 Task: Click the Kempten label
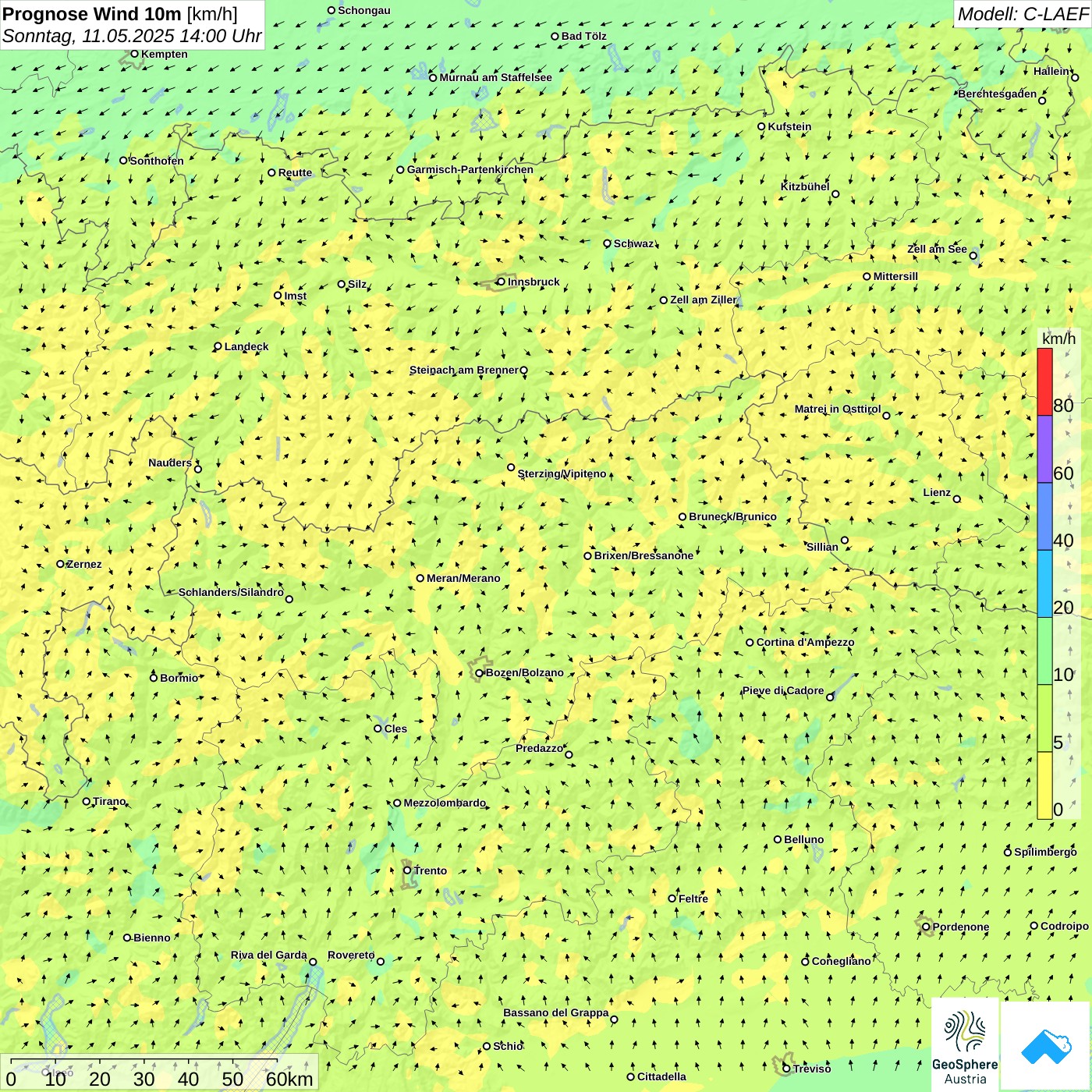[164, 54]
